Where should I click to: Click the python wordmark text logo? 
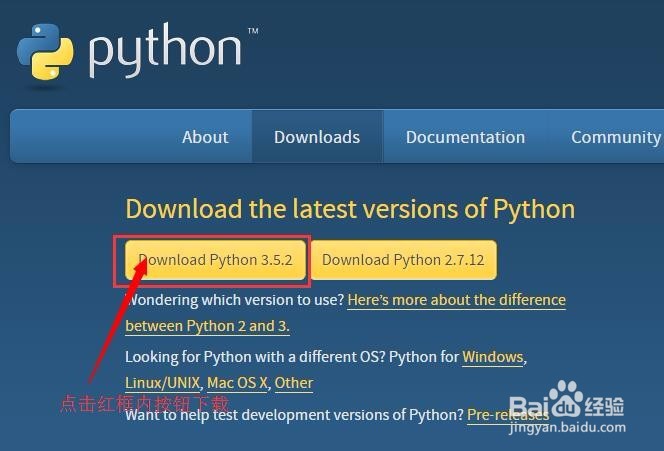165,51
